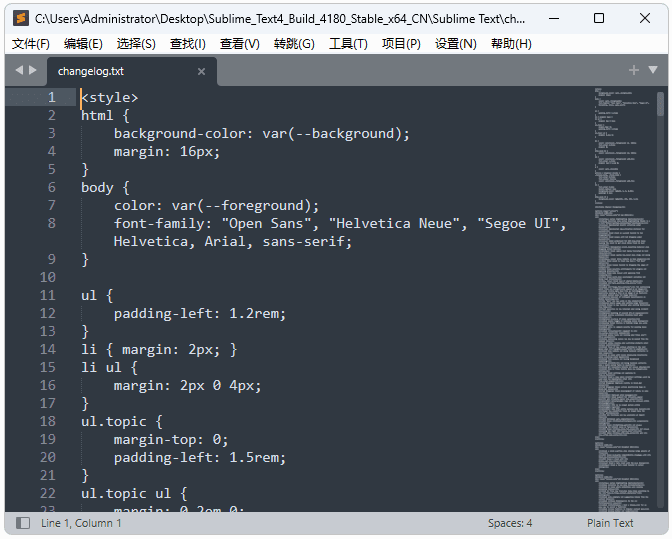The height and width of the screenshot is (539, 672).
Task: Click the Sublime Text app icon in title bar
Action: [x=20, y=18]
